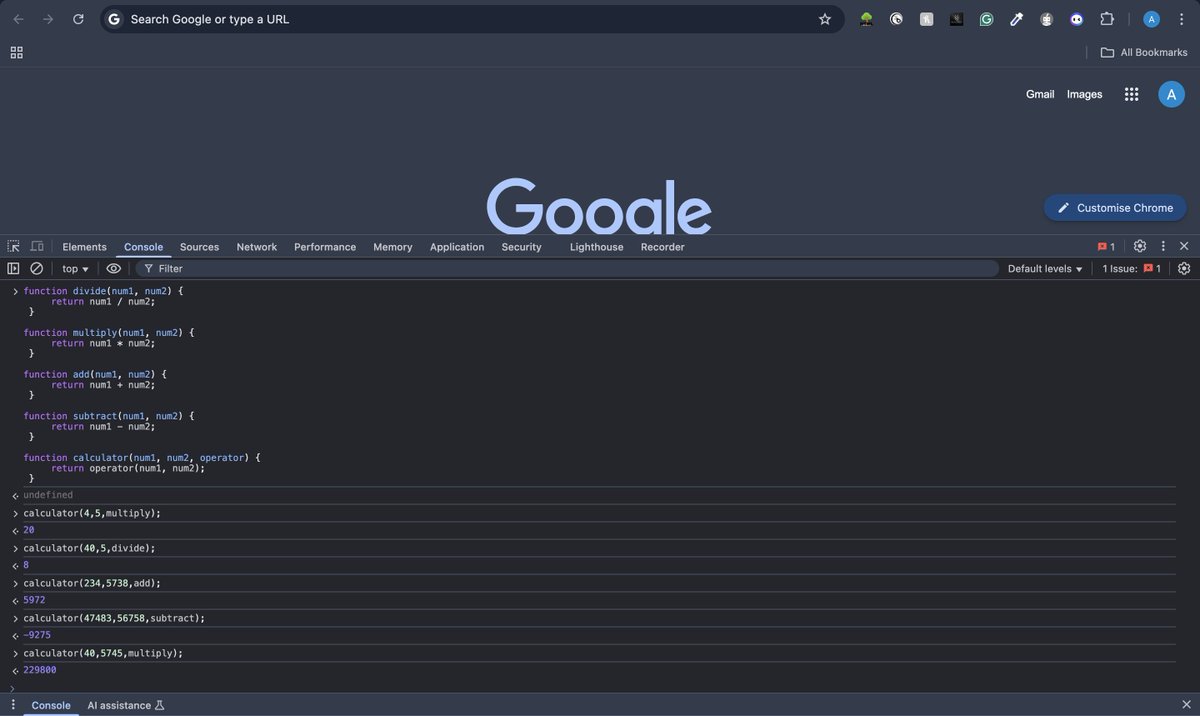
Task: Click the color picker eyedropper extension
Action: tap(1017, 19)
